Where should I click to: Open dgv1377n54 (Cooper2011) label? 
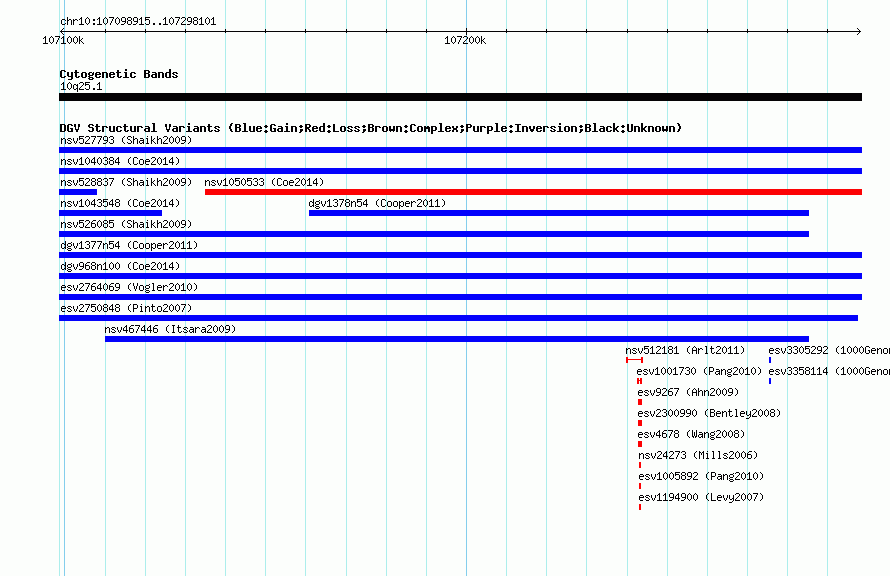129,245
